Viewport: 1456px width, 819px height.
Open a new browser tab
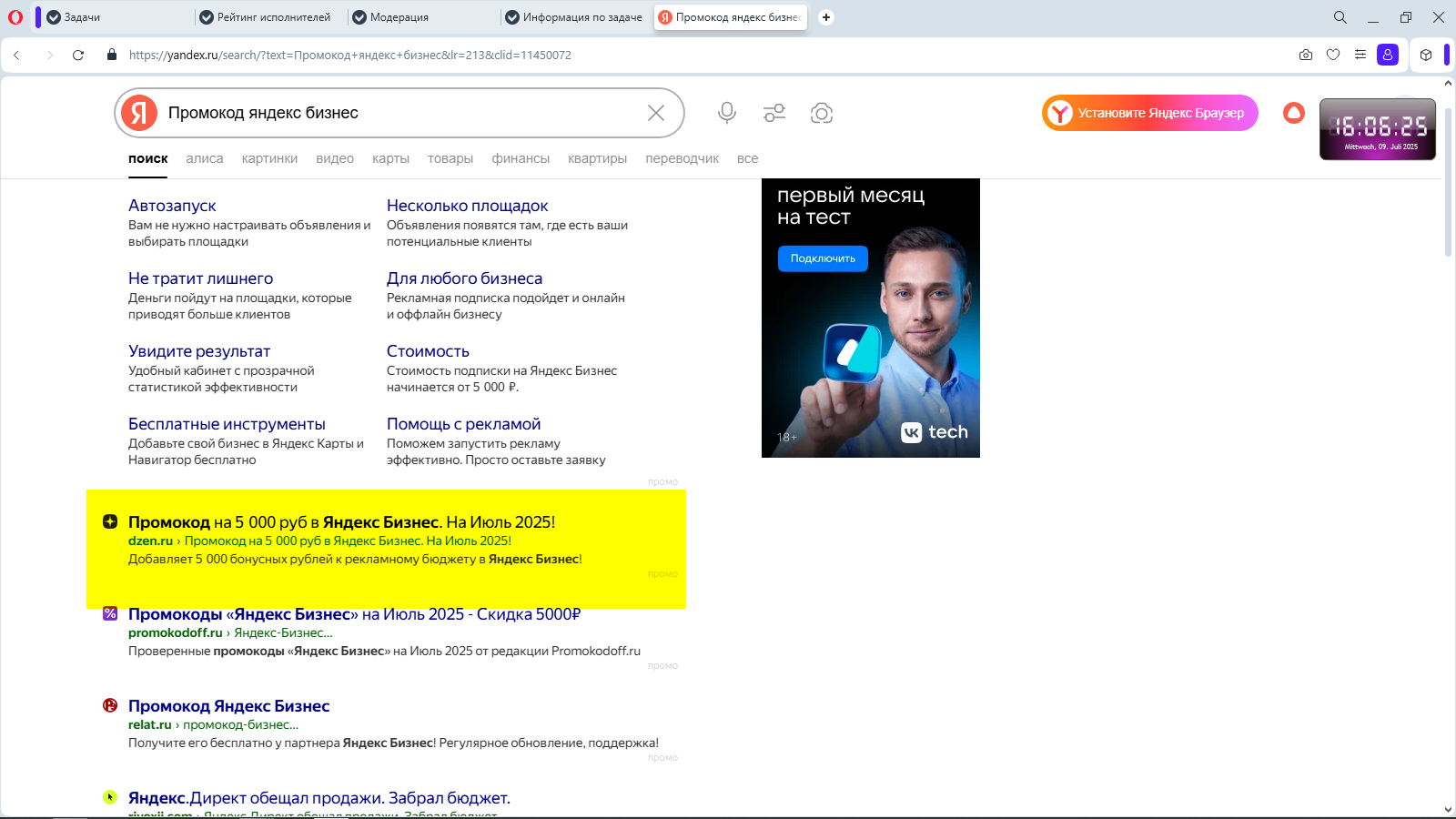click(x=826, y=17)
